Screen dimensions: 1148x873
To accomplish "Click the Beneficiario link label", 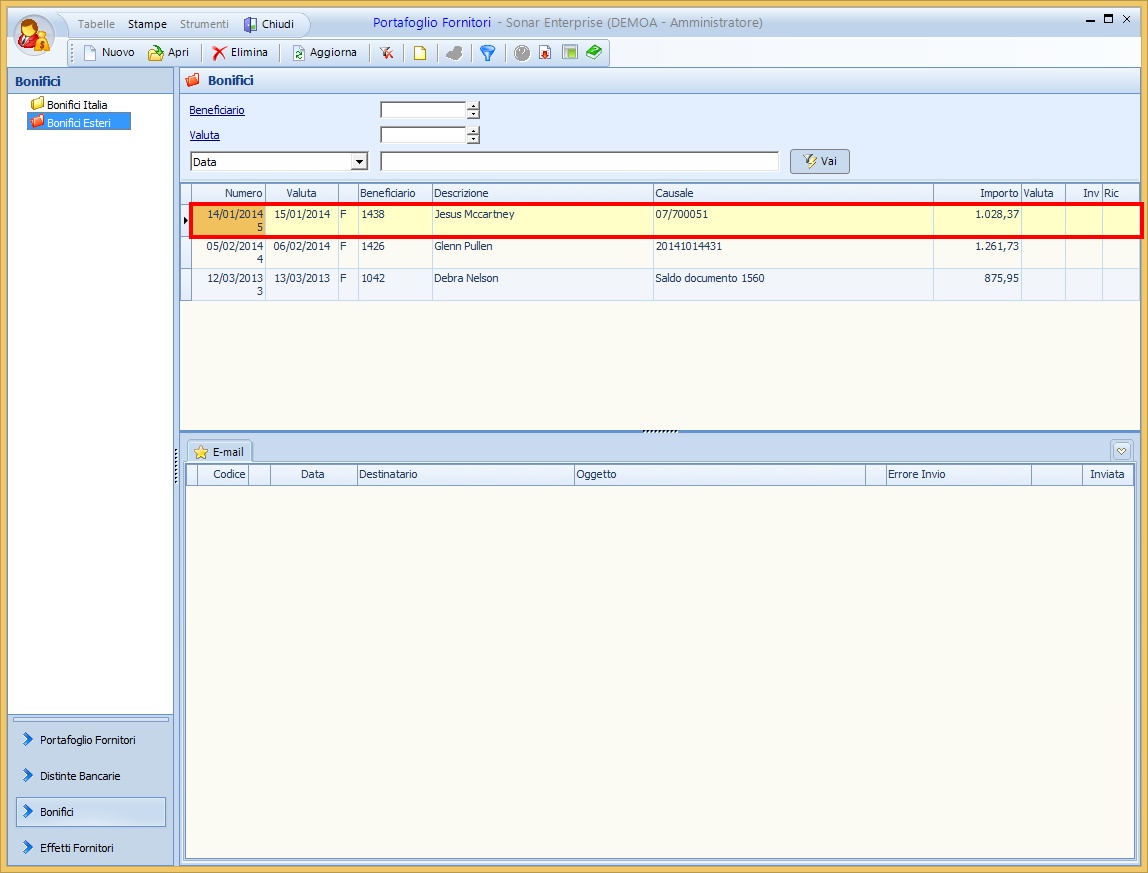I will coord(217,110).
